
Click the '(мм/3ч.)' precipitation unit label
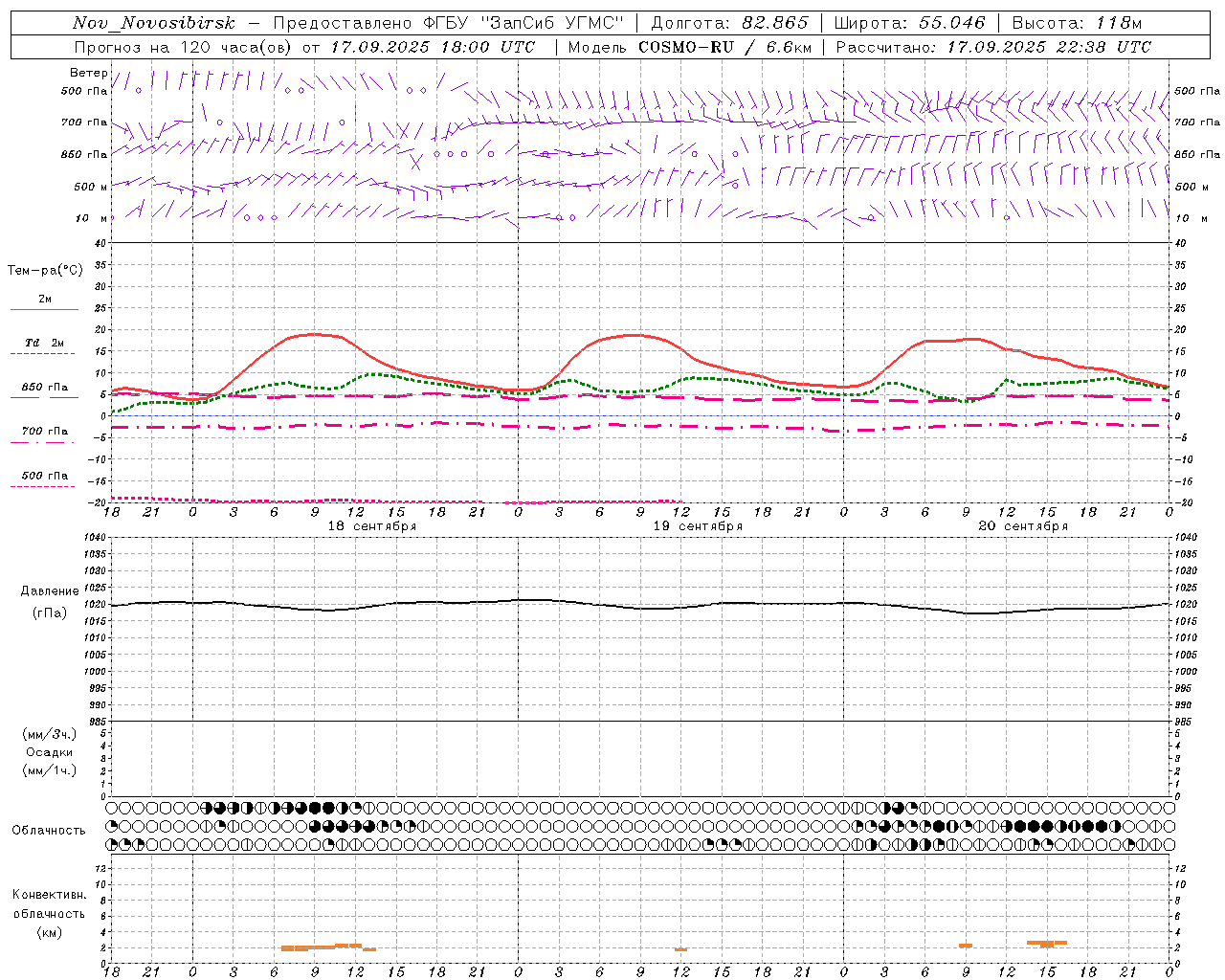coord(49,734)
